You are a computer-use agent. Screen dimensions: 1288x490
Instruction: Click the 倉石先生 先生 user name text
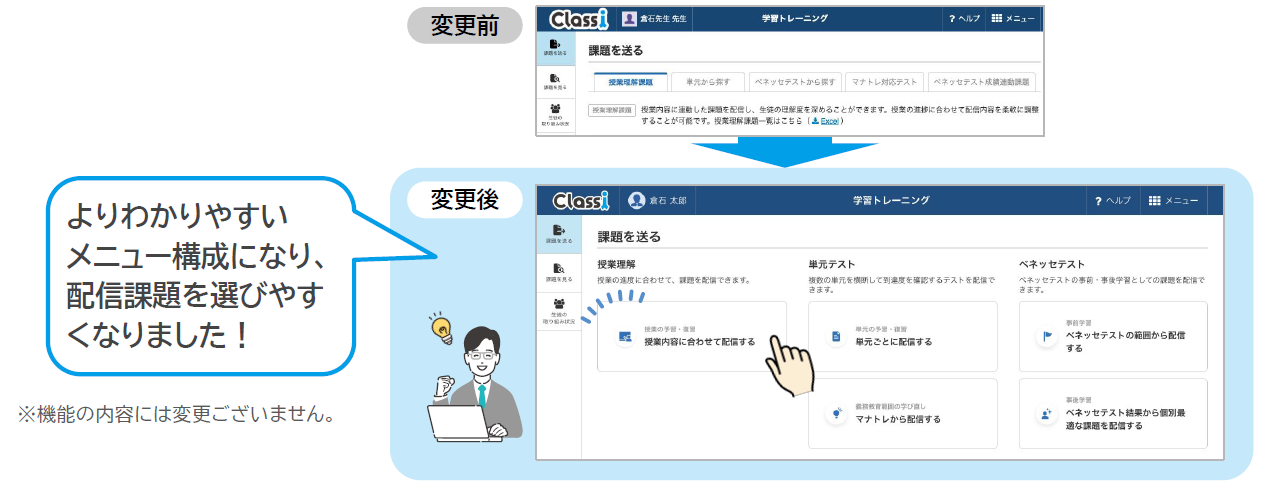[x=663, y=19]
